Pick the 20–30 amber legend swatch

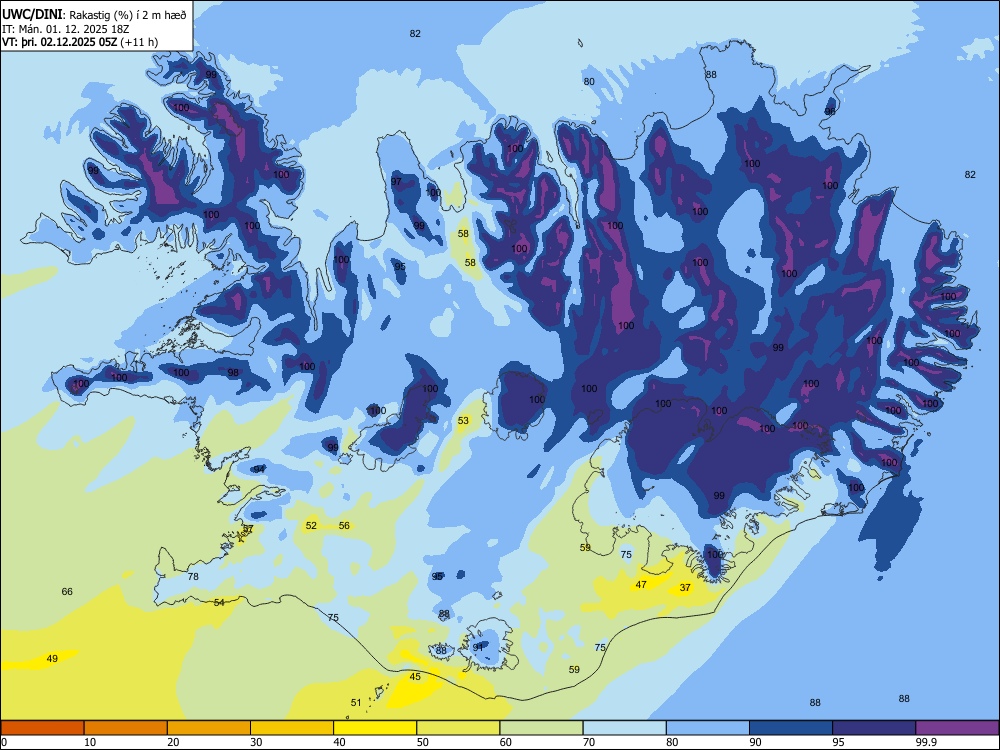point(209,728)
